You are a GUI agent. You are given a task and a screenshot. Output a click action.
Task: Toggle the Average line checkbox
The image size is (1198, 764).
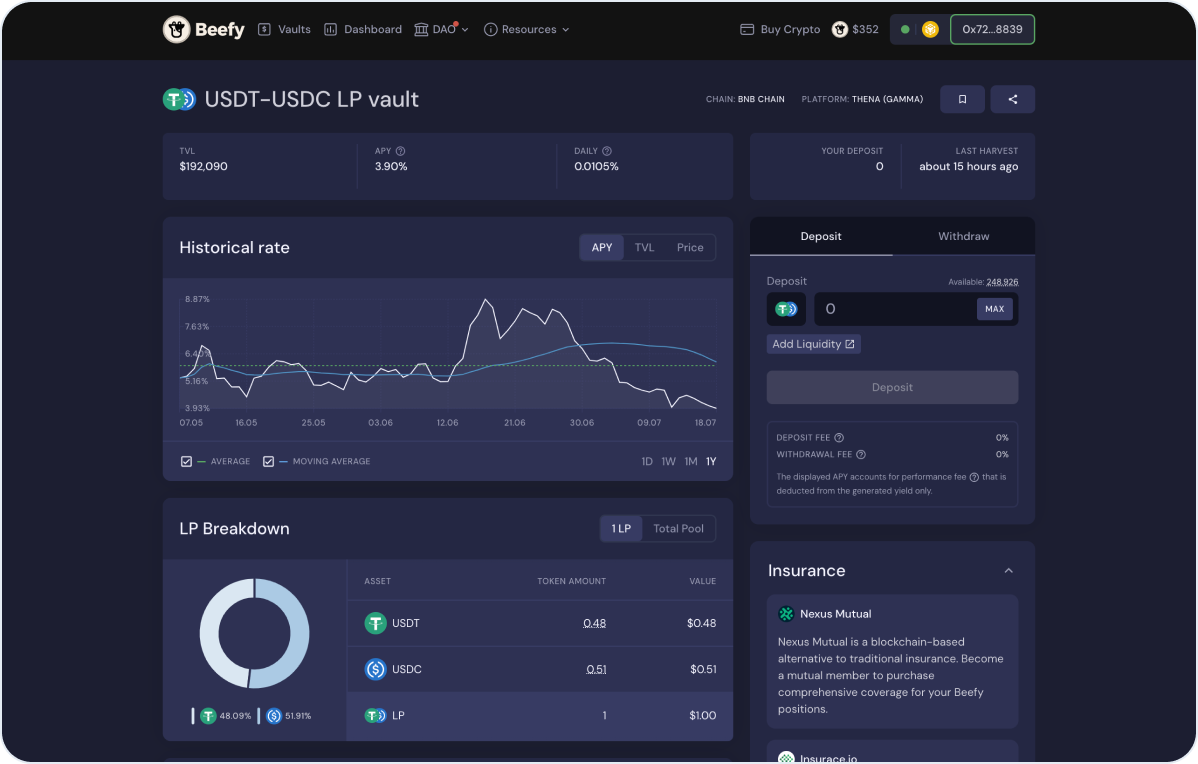tap(186, 461)
